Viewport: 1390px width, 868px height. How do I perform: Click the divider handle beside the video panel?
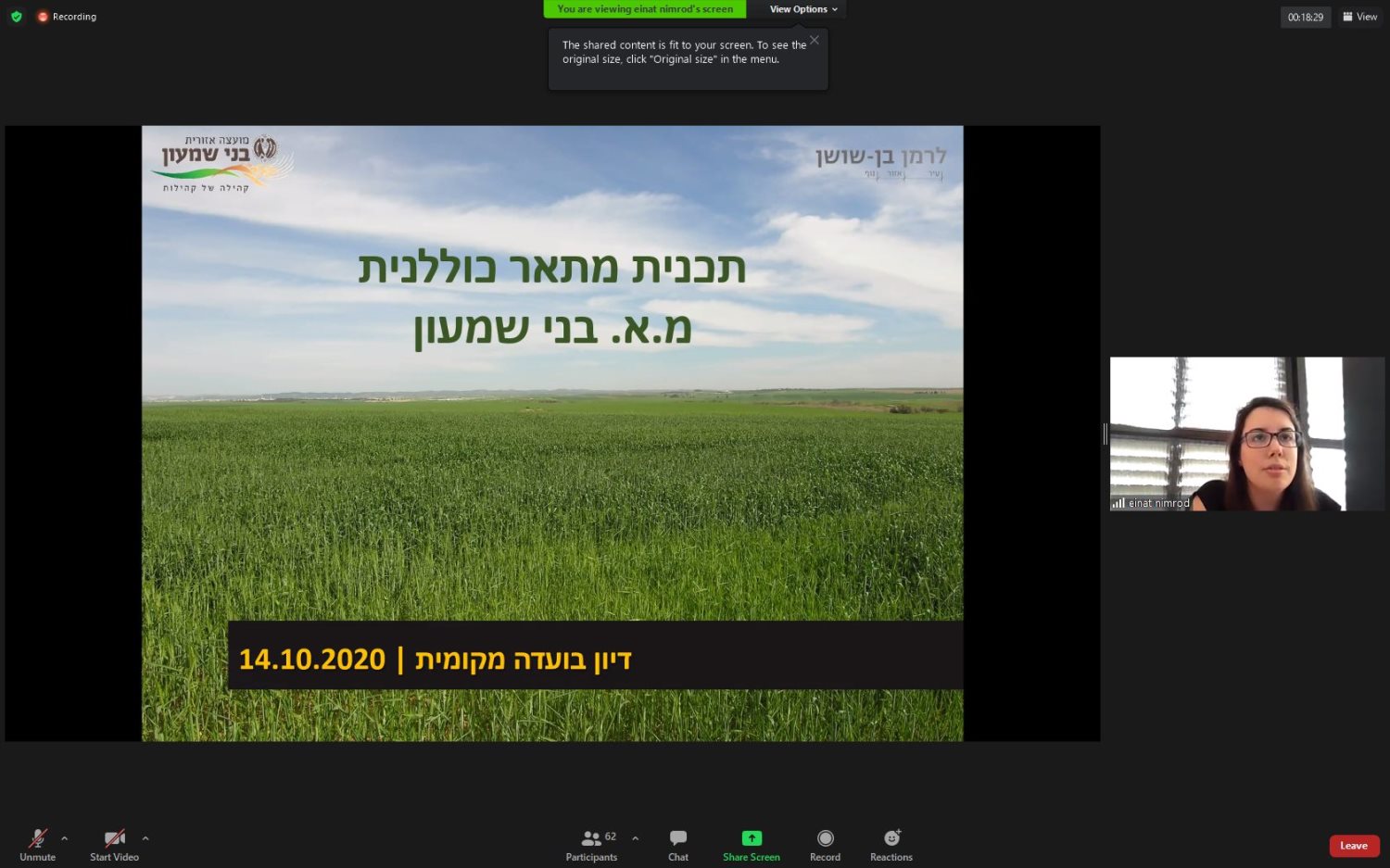(x=1105, y=434)
